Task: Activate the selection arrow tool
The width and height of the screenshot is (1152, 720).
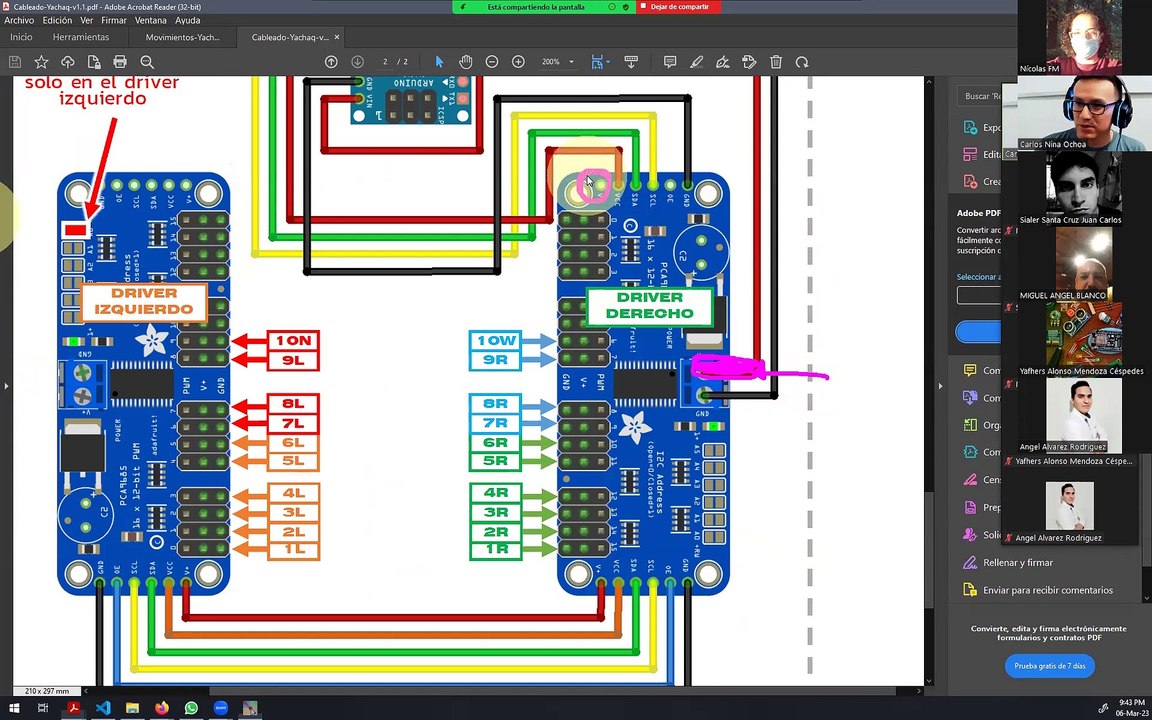Action: [x=439, y=62]
